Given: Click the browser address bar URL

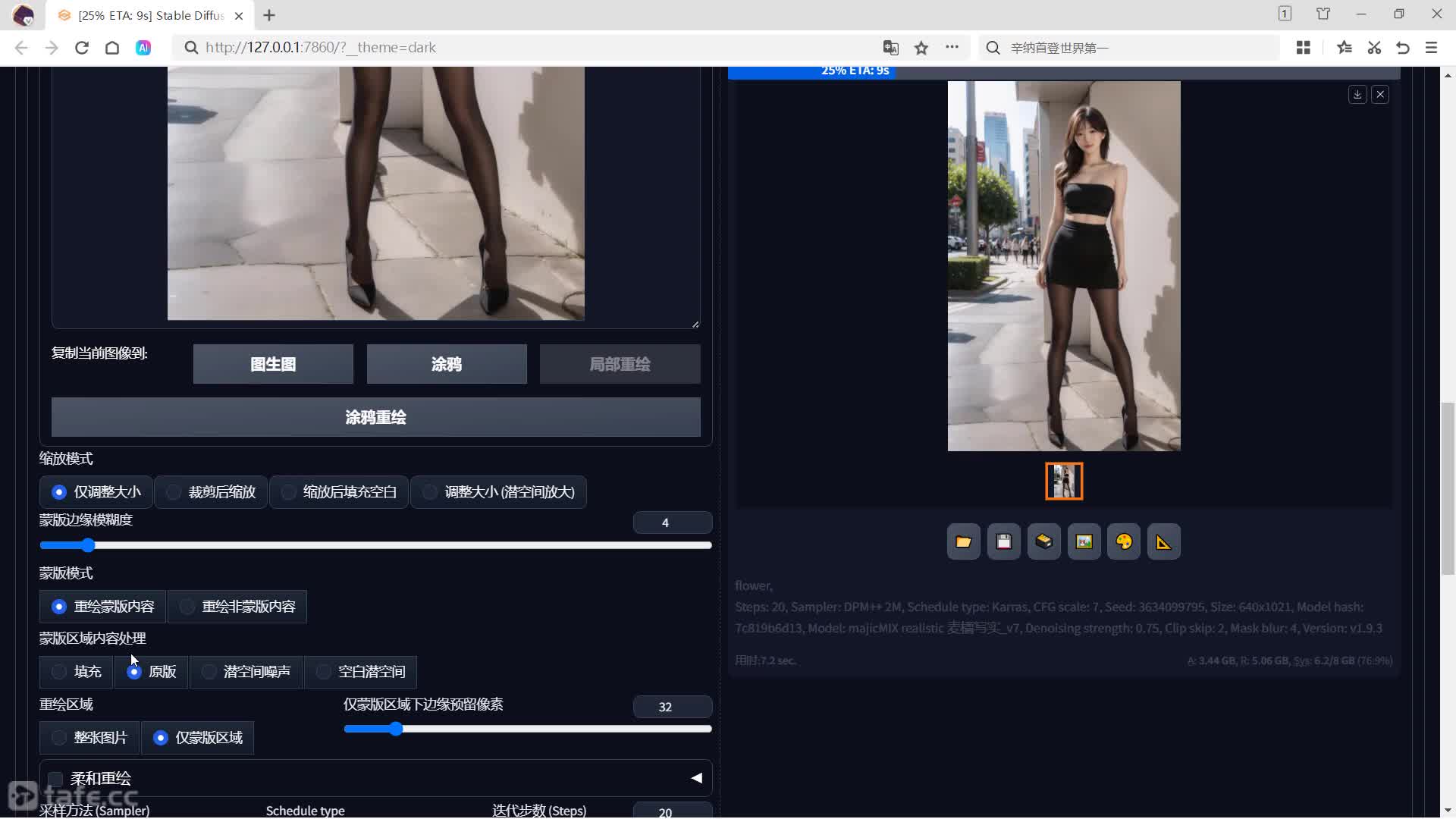Looking at the screenshot, I should pos(321,48).
